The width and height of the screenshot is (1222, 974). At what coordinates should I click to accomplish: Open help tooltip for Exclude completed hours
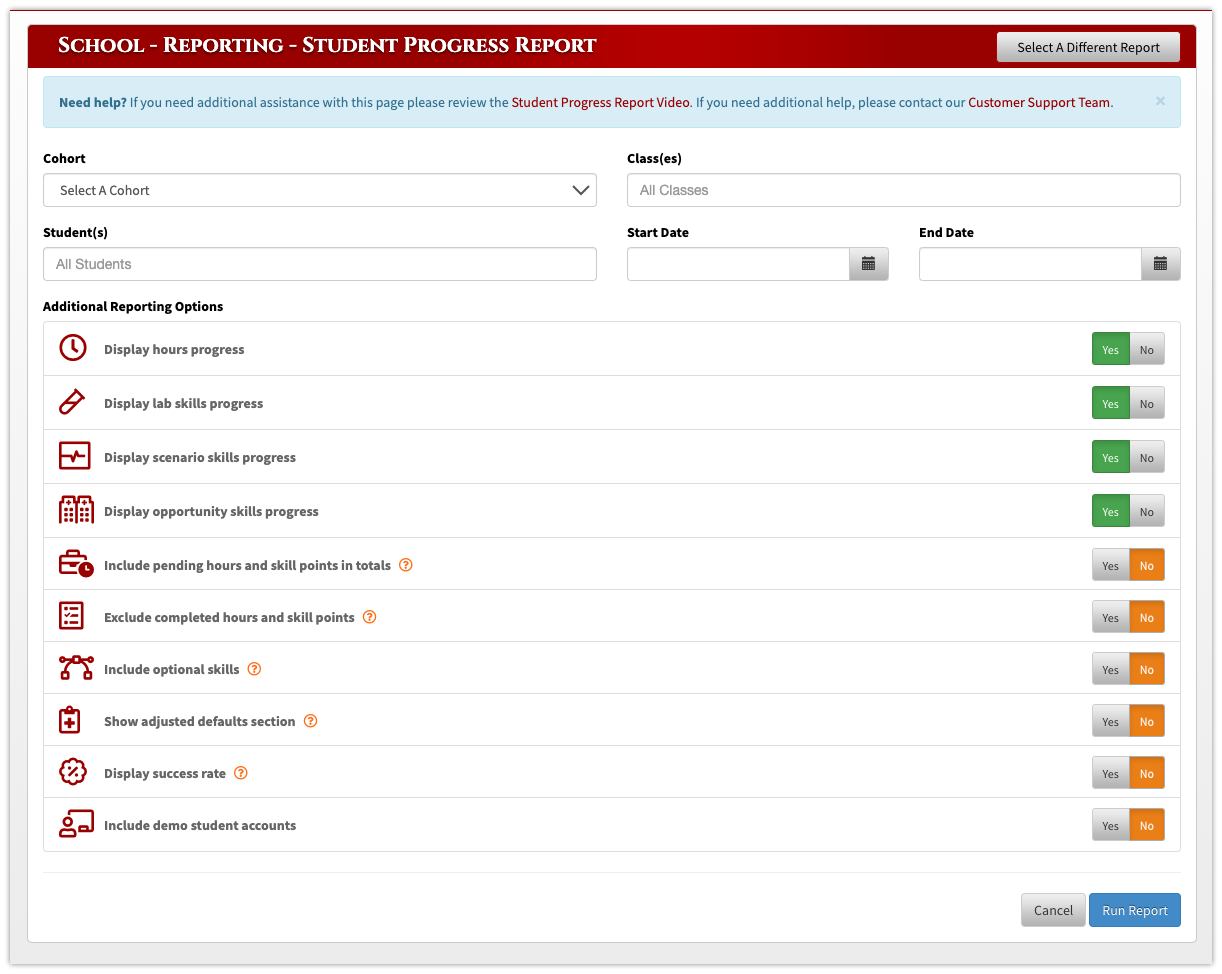tap(370, 617)
